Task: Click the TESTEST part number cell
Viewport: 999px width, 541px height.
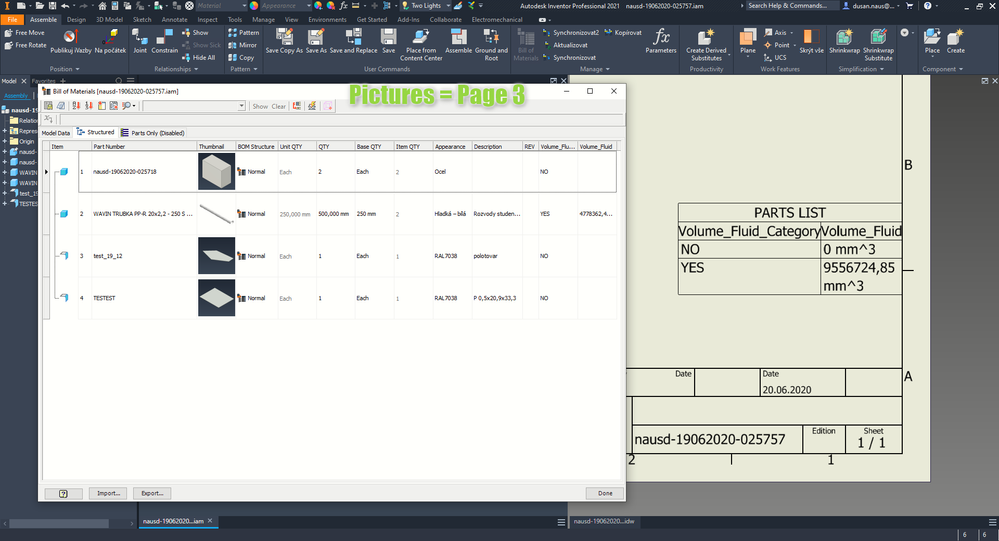Action: coord(144,298)
